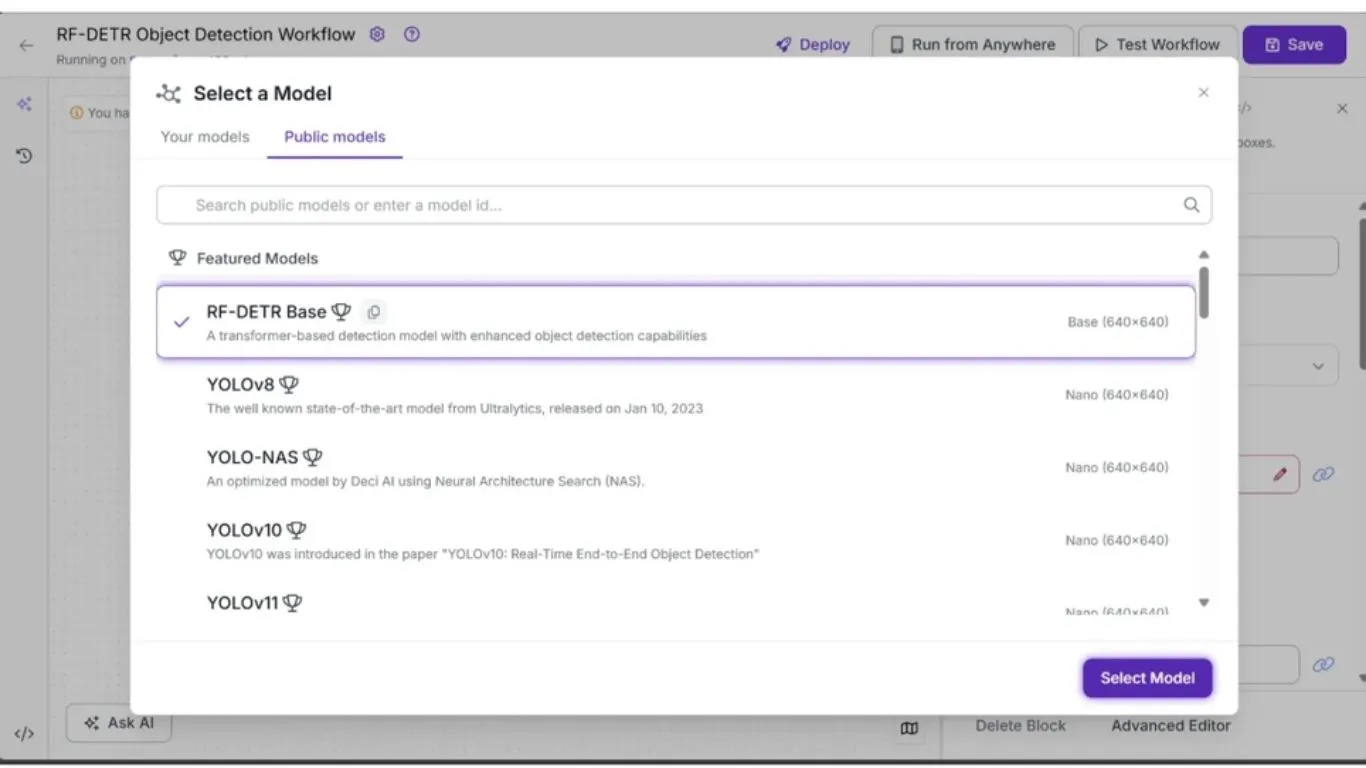Open the help icon beside the workflow title
Image resolution: width=1366 pixels, height=768 pixels.
(412, 34)
